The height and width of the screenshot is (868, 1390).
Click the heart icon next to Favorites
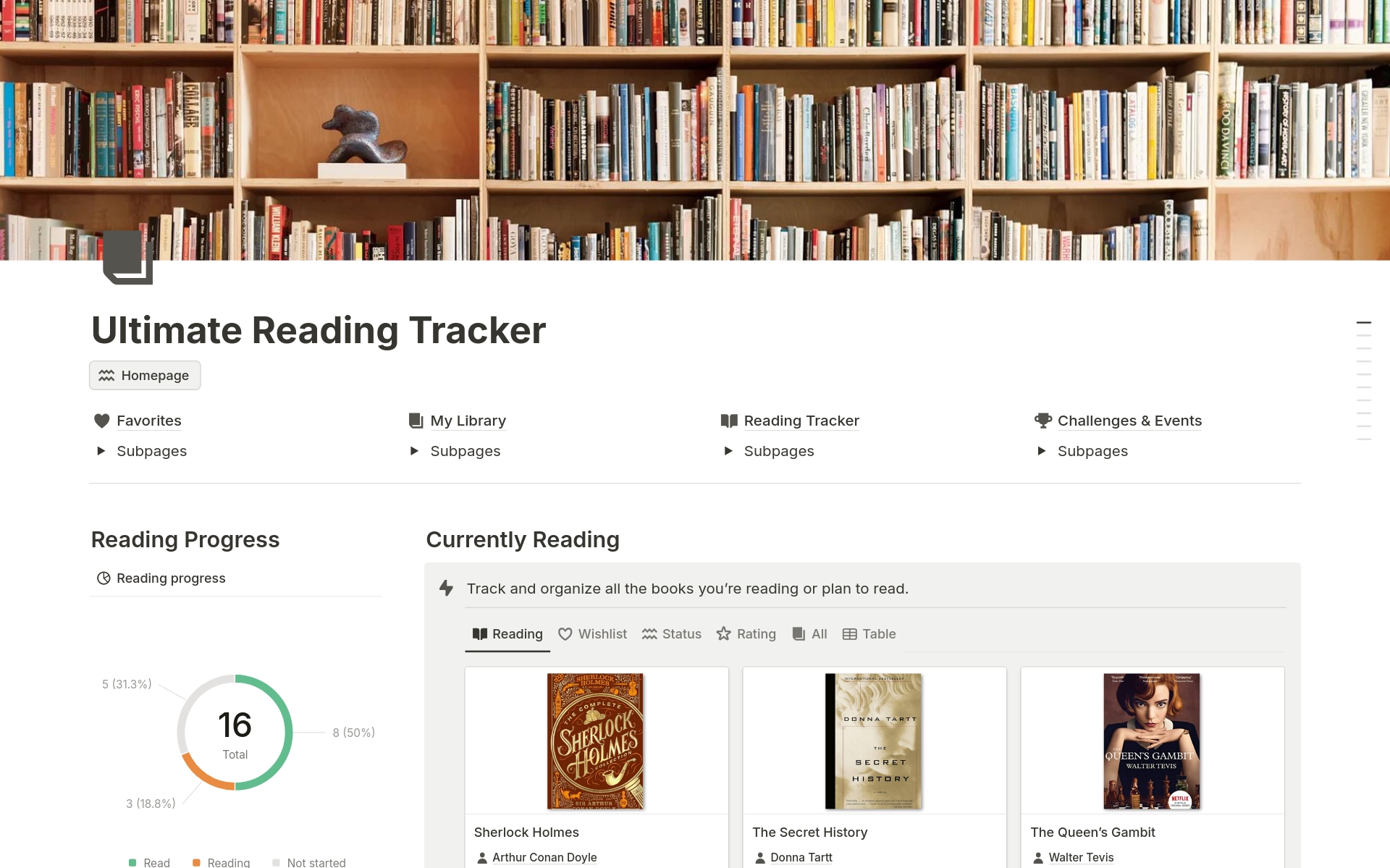(102, 420)
